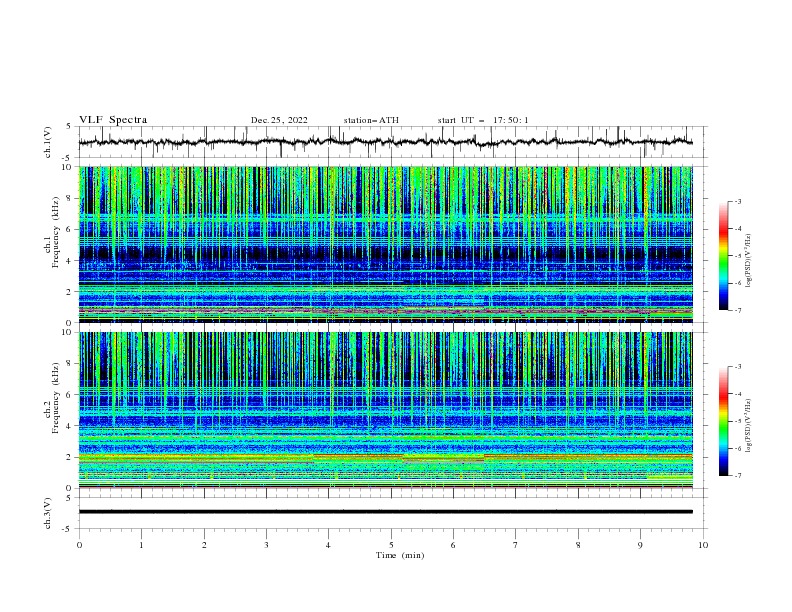
Task: Click the "-7" tick on ch.1 colorbar
Action: point(738,310)
